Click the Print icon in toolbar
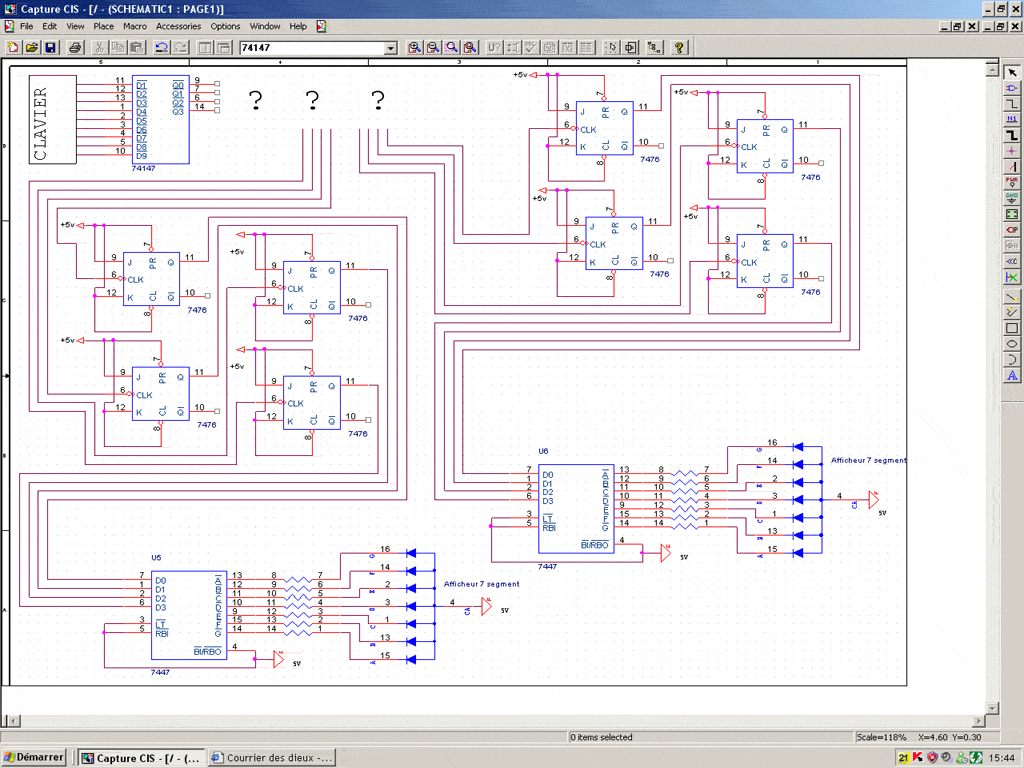The width and height of the screenshot is (1024, 768). pyautogui.click(x=75, y=48)
